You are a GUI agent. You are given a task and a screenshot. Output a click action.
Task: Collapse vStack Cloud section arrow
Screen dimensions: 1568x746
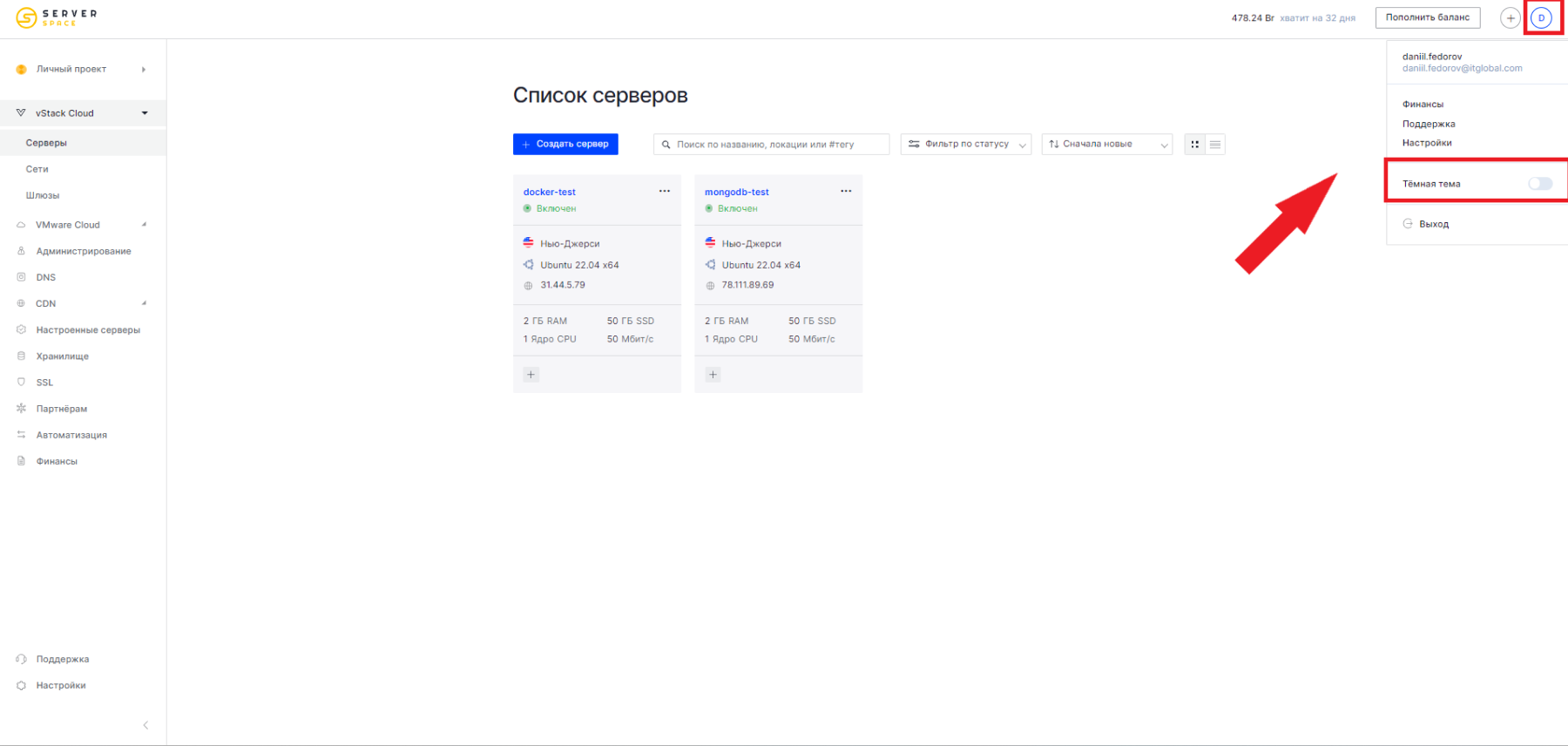[x=145, y=113]
